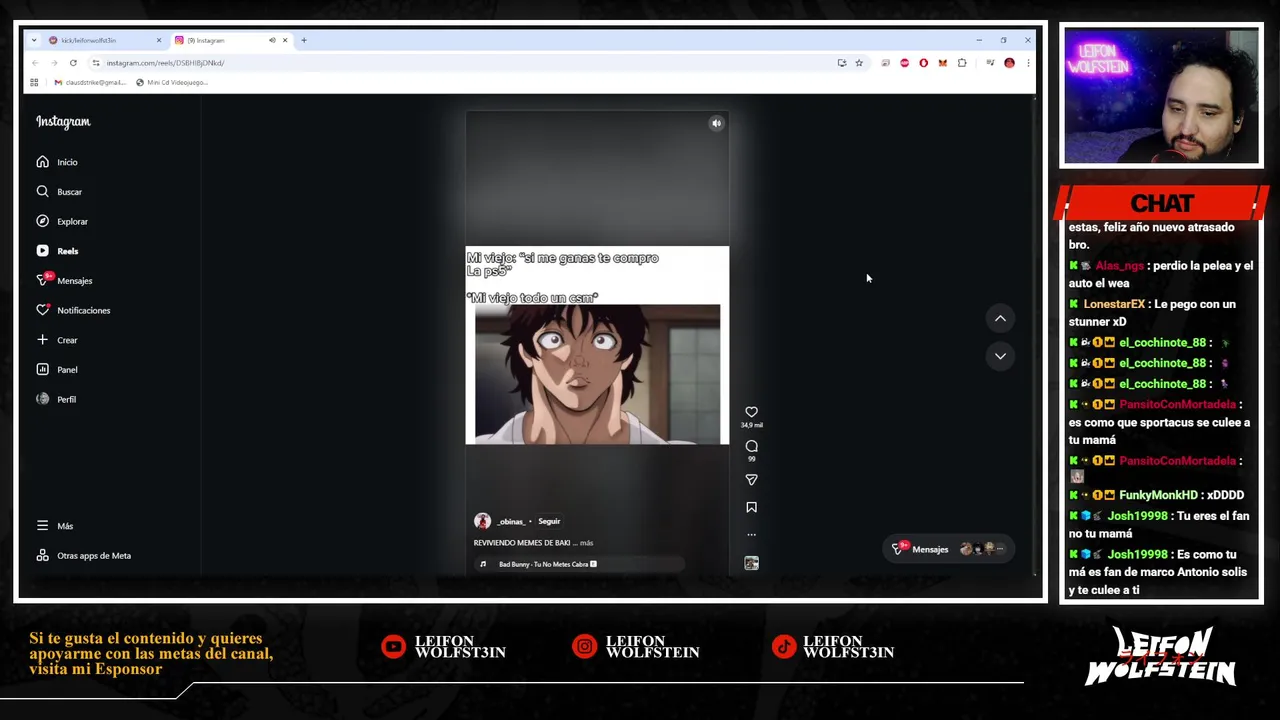
Task: Click the reel likes count 34,9 mil
Action: pyautogui.click(x=751, y=425)
